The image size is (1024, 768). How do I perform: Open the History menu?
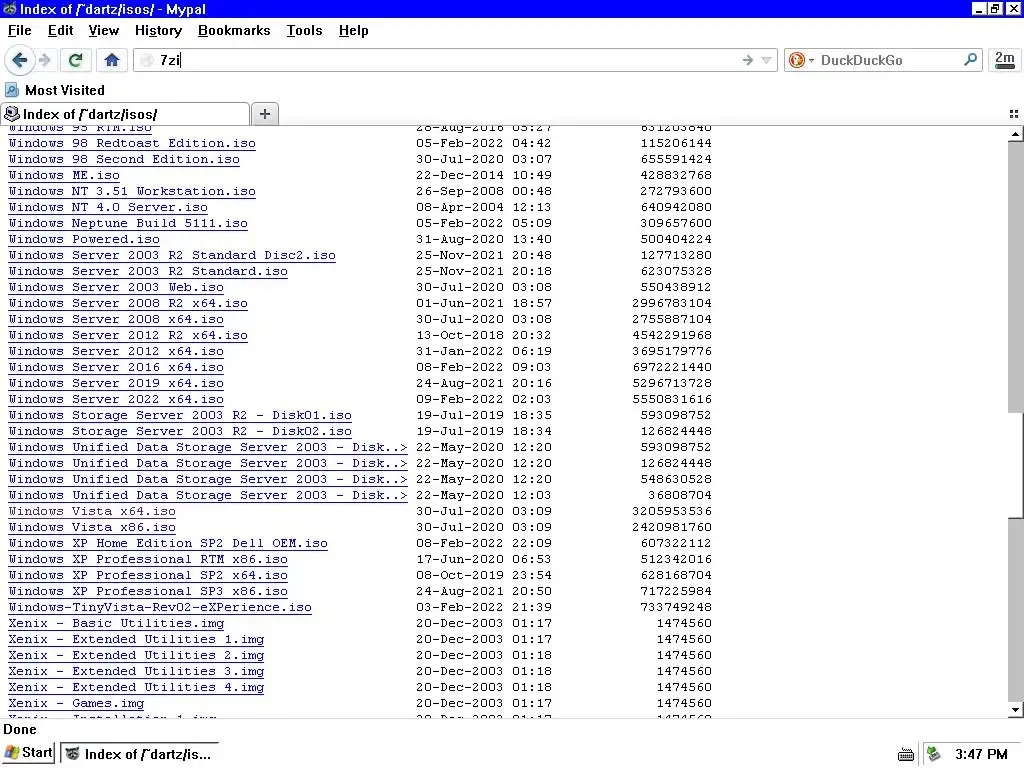[158, 31]
